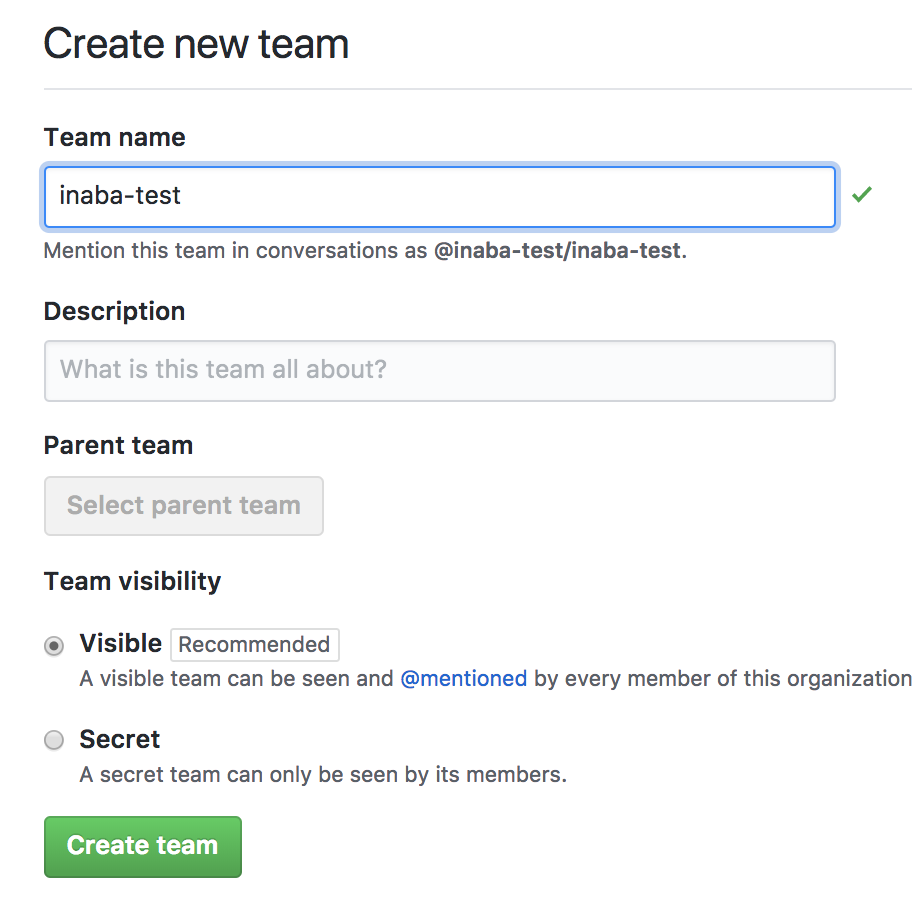This screenshot has width=912, height=910.
Task: Click the 'Mention this team in conversations' hint
Action: pos(236,250)
